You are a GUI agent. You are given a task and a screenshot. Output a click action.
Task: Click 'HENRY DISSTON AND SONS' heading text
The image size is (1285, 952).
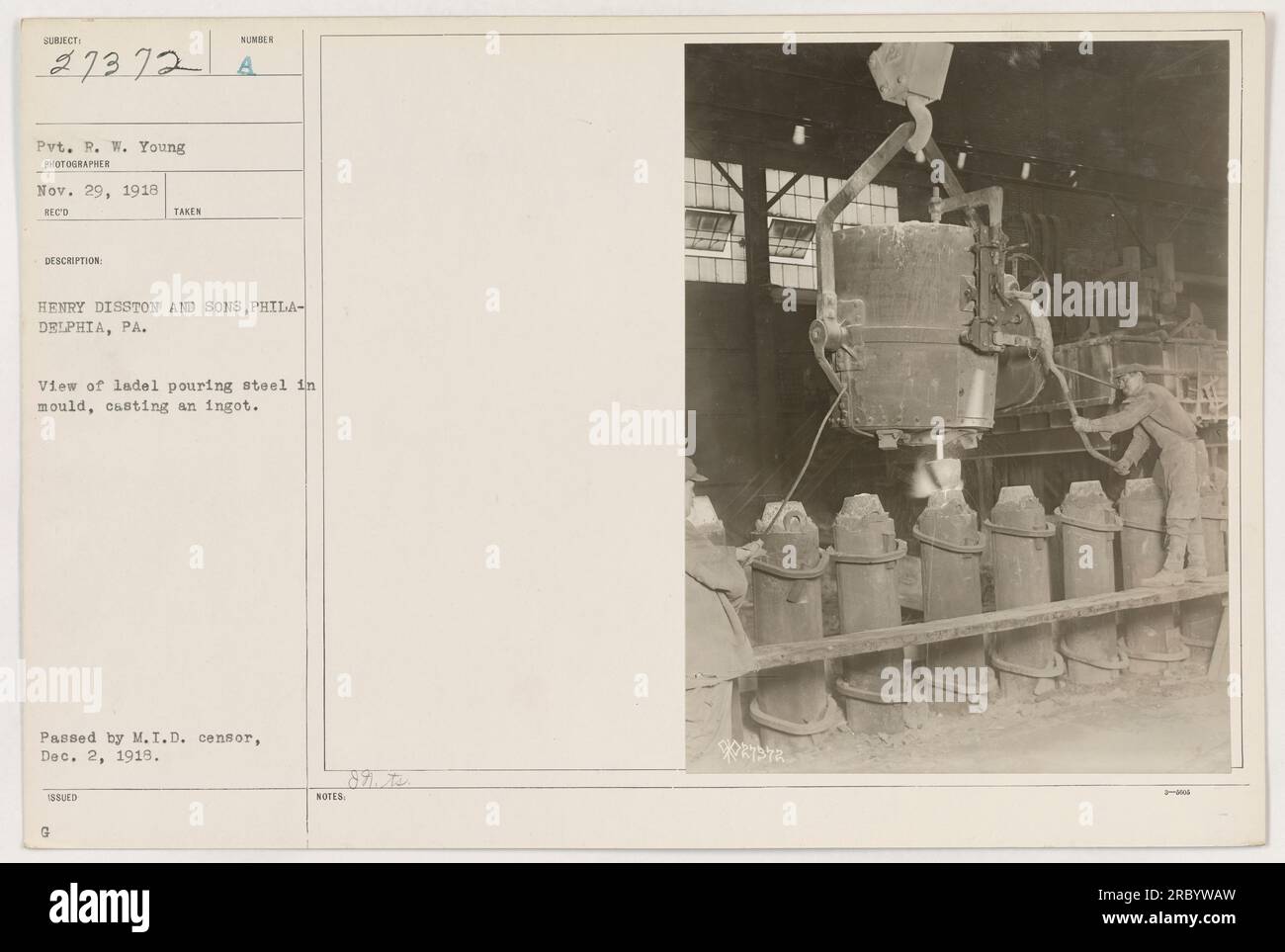(x=141, y=306)
